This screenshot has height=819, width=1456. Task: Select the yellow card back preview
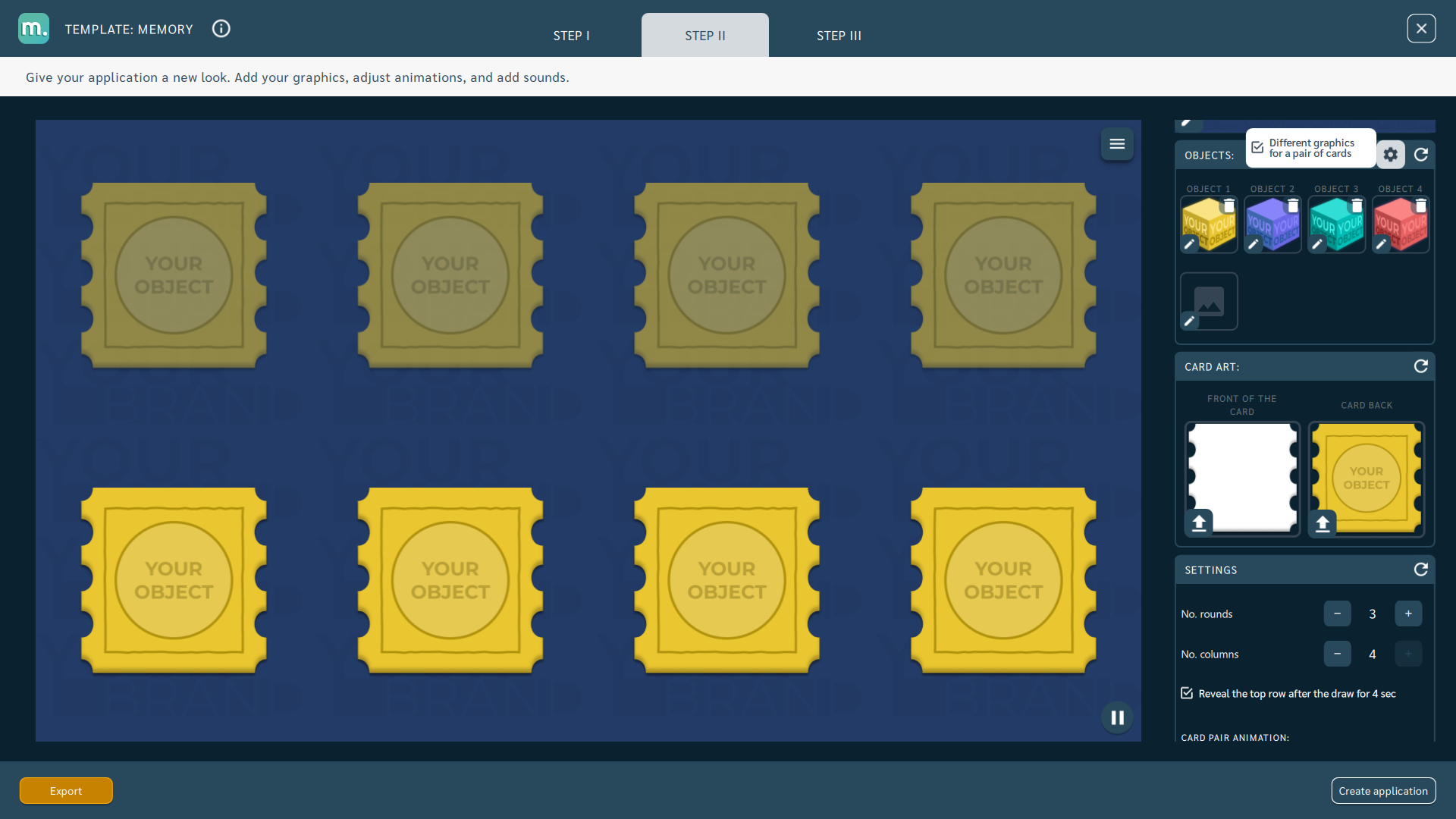[1367, 479]
